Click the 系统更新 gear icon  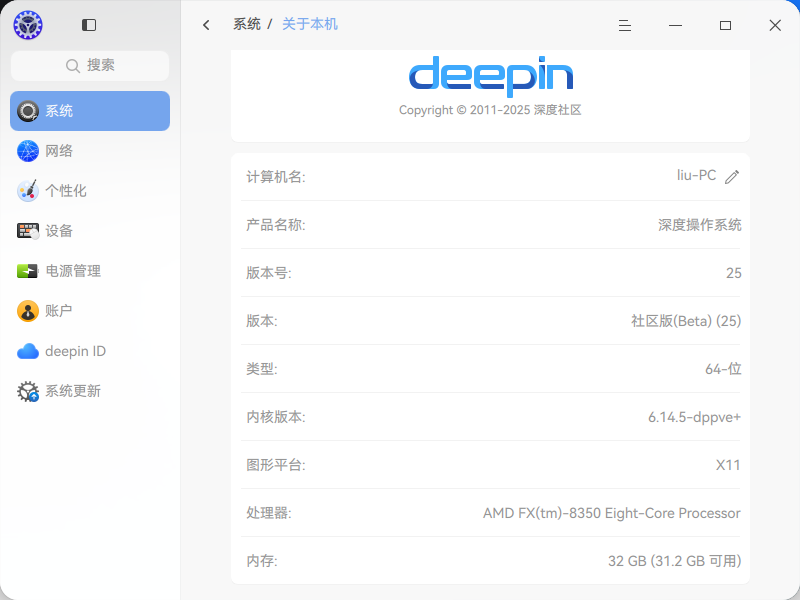point(28,391)
